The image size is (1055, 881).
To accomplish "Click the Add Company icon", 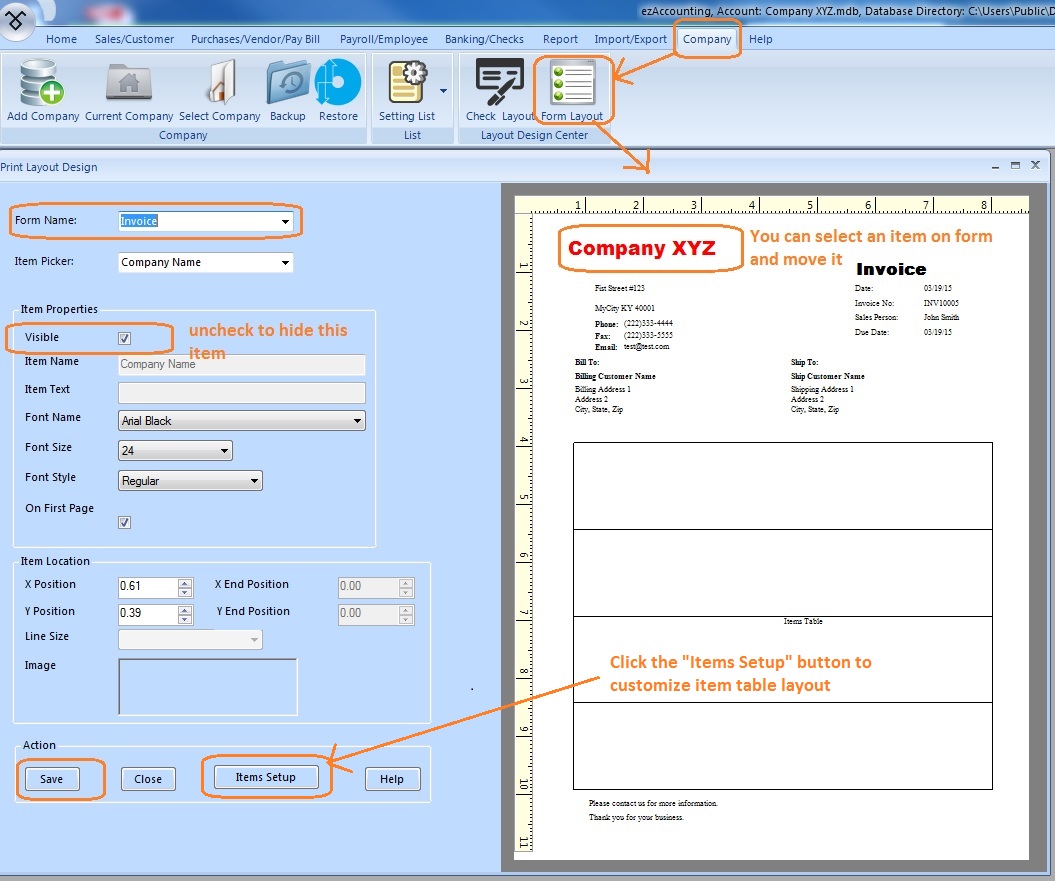I will click(x=42, y=85).
